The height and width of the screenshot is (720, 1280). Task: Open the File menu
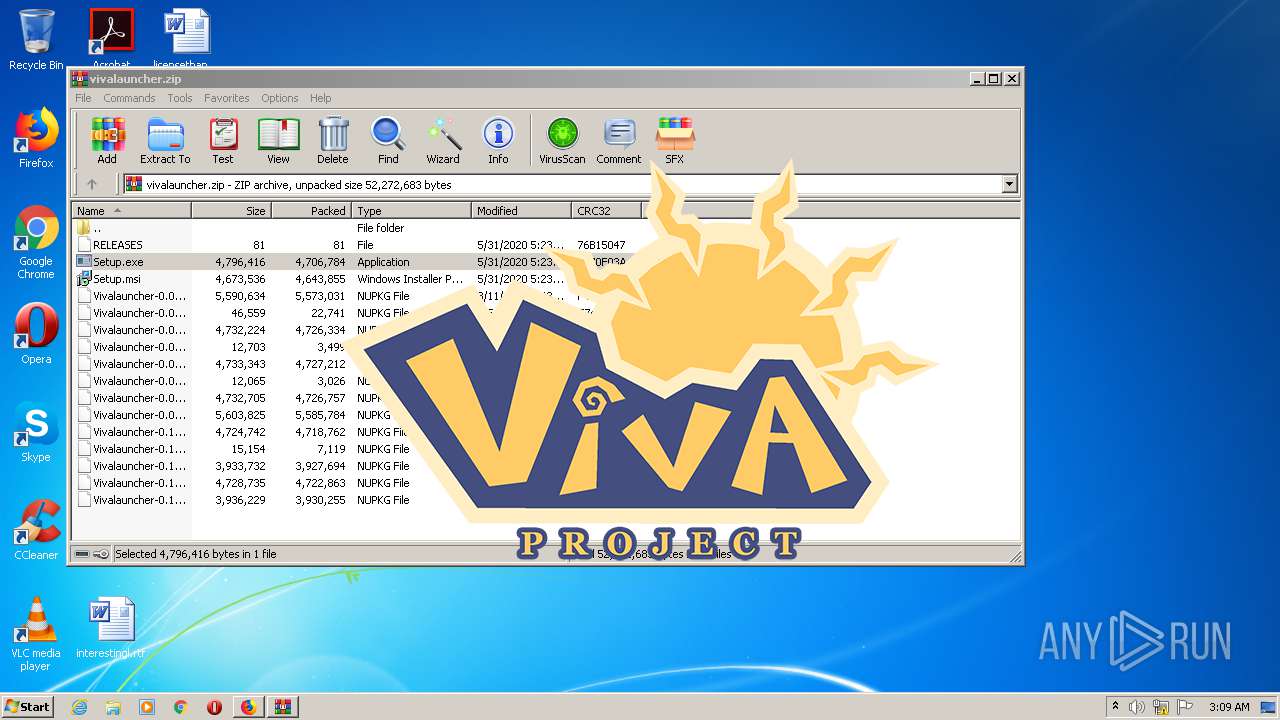click(x=83, y=98)
